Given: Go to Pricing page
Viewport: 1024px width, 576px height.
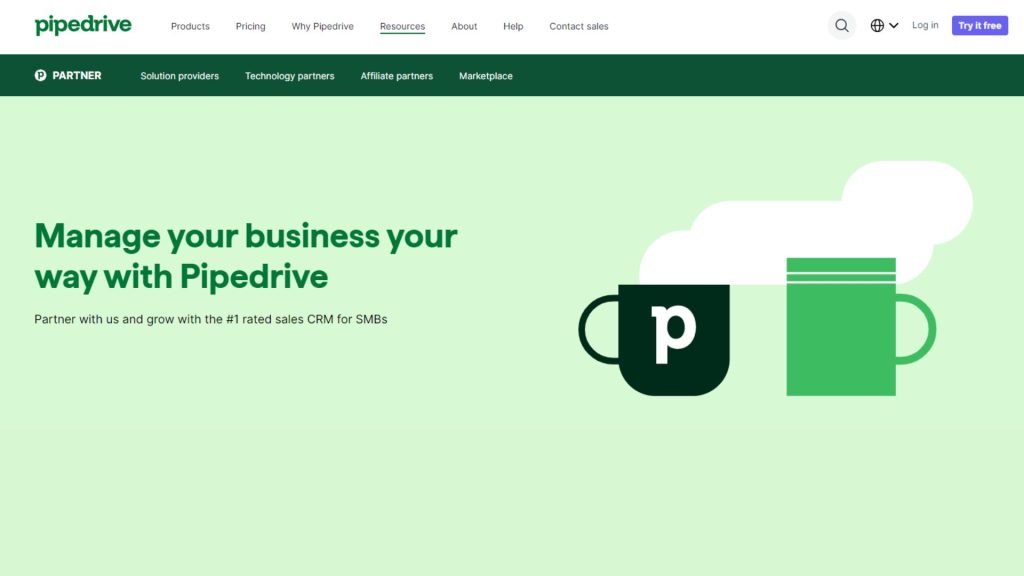Looking at the screenshot, I should tap(250, 26).
